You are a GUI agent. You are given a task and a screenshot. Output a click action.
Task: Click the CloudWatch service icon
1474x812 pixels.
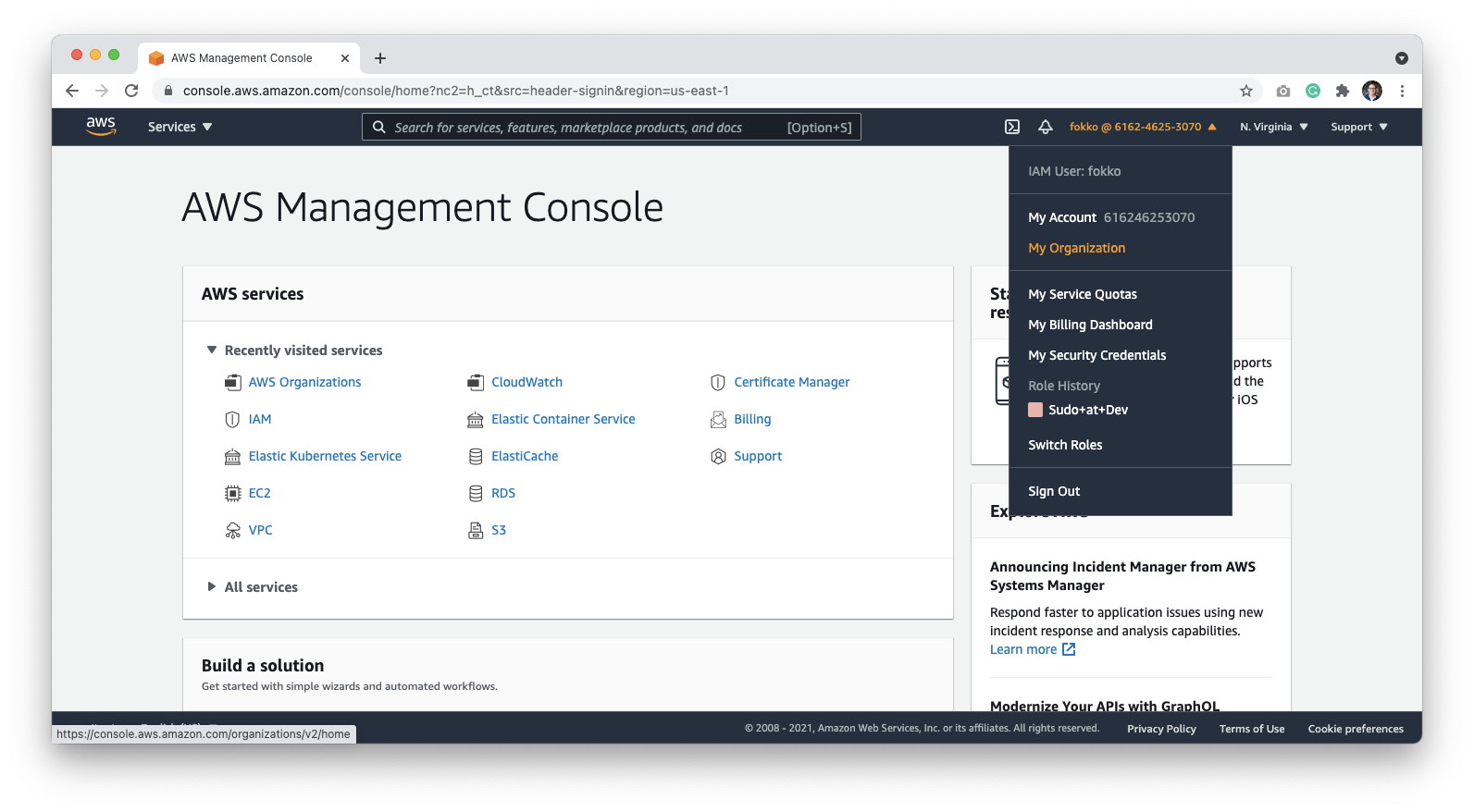click(476, 382)
